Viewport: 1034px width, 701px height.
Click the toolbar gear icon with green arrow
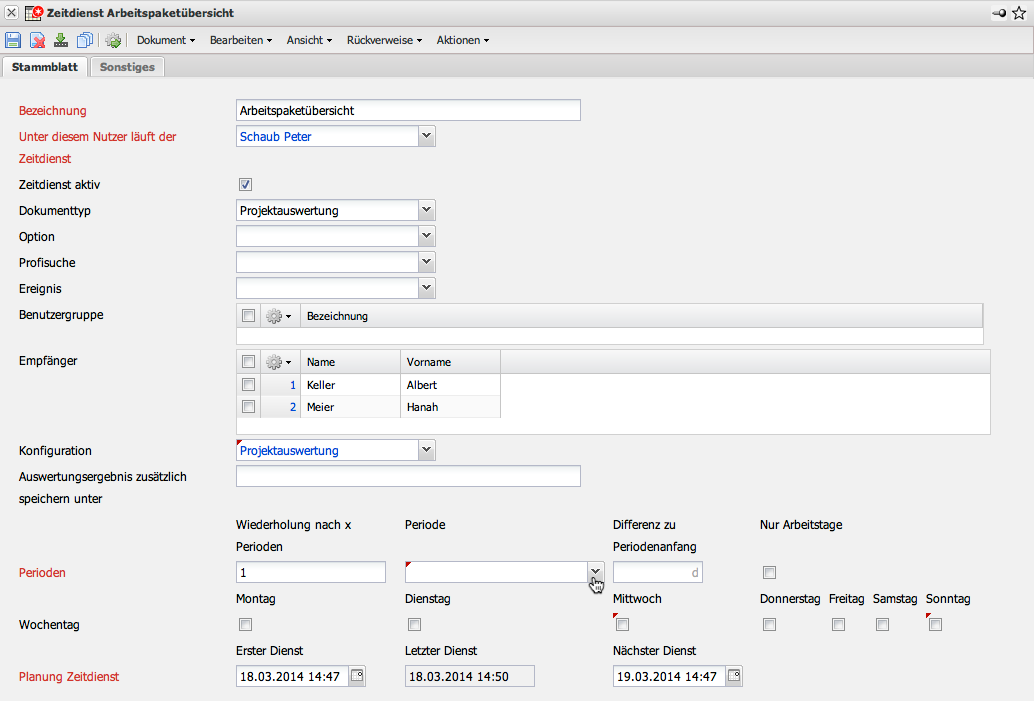coord(113,40)
